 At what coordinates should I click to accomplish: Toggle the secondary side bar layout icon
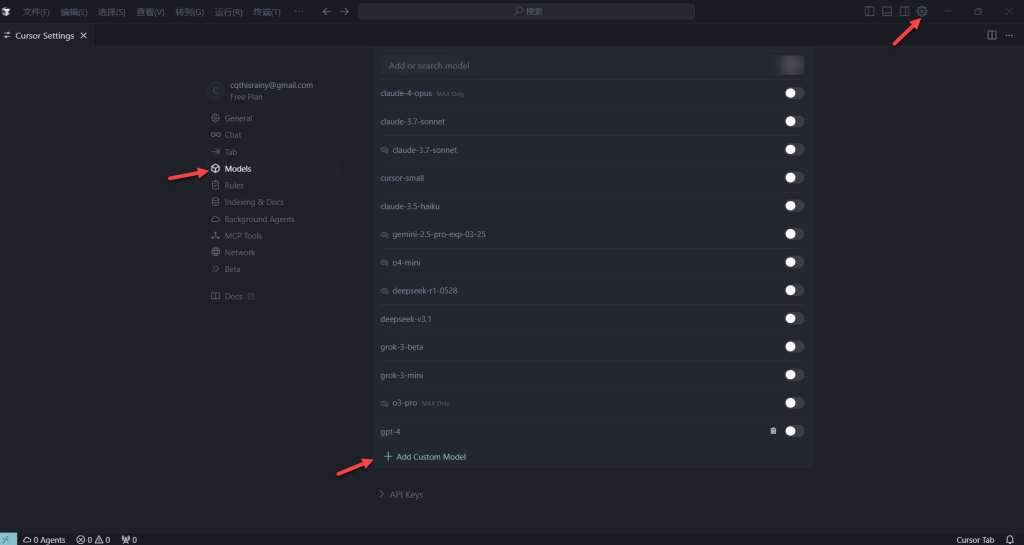pos(904,11)
